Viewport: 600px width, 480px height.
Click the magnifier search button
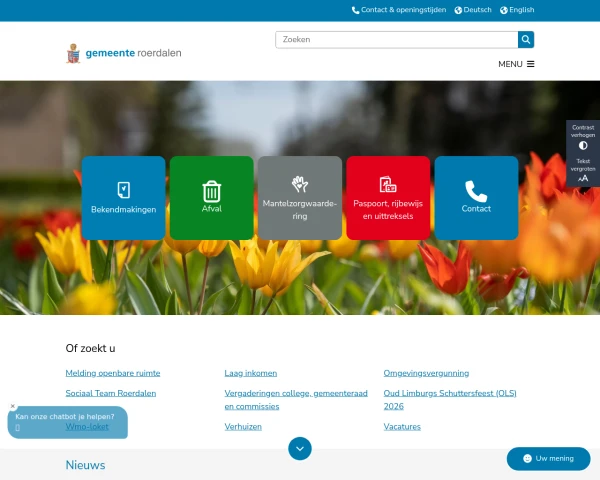[526, 39]
